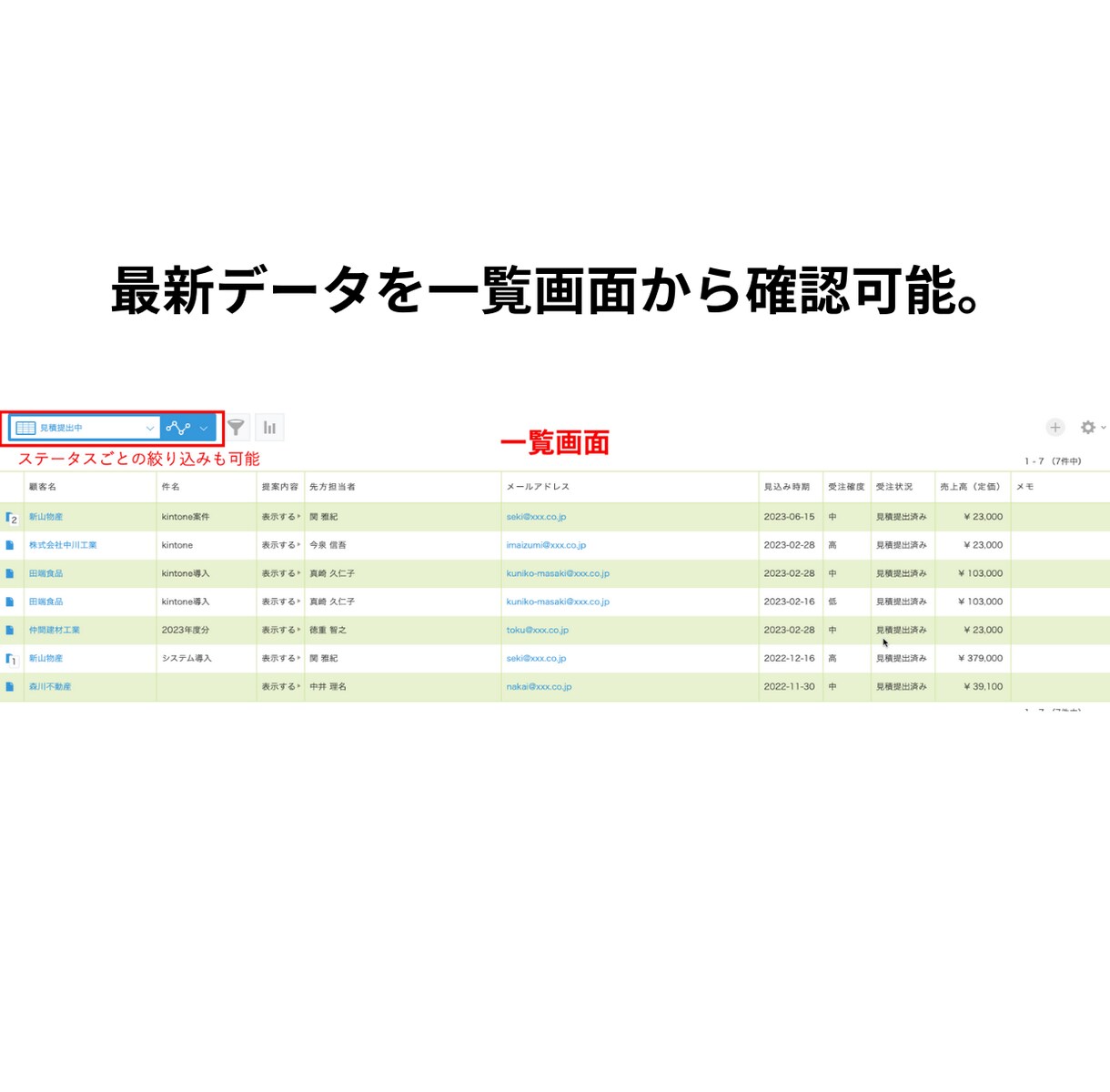1110x1092 pixels.
Task: Open 田端食品 link in 2023-02-16 row
Action: tap(45, 602)
